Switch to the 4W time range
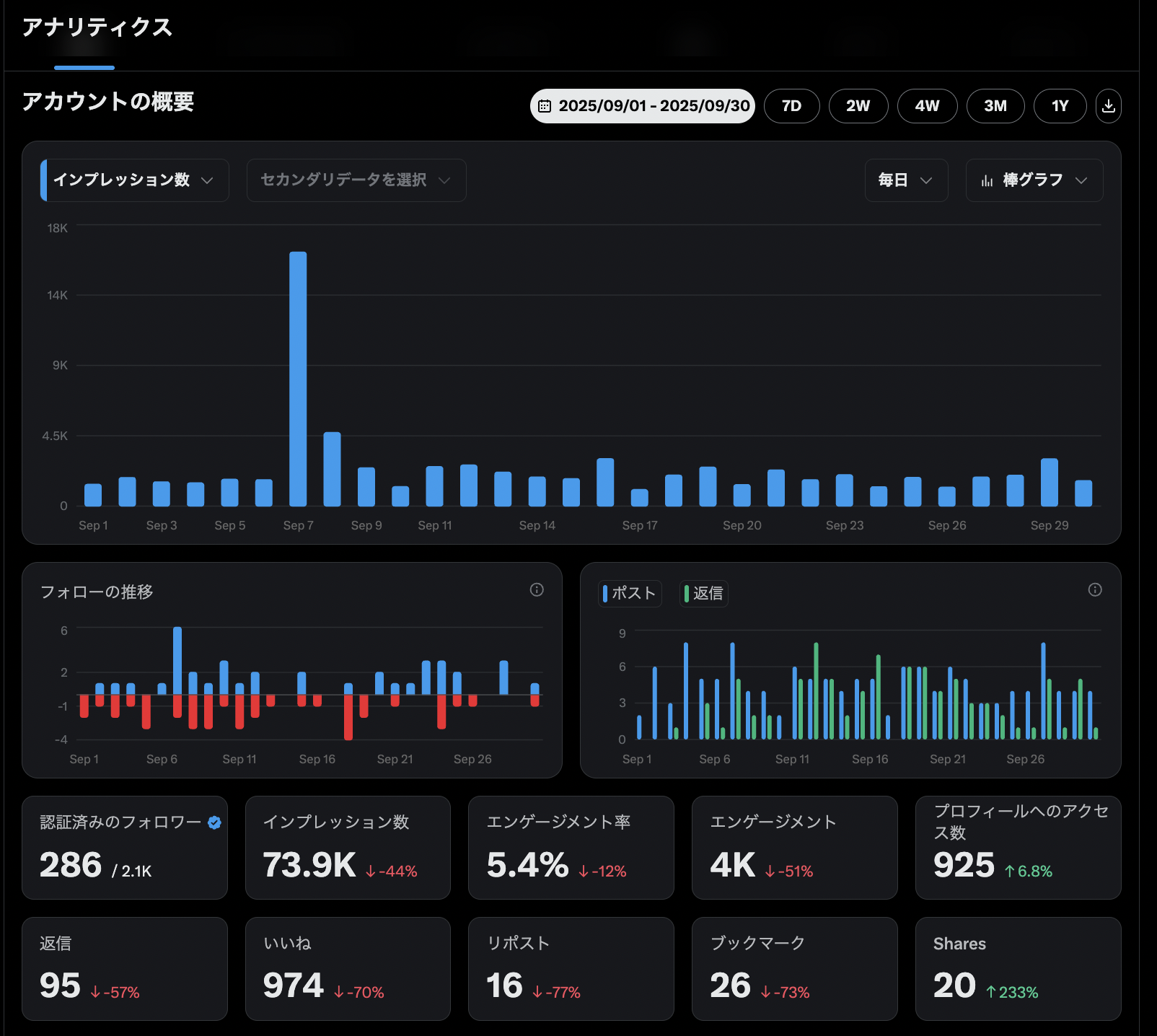This screenshot has width=1157, height=1036. point(927,106)
